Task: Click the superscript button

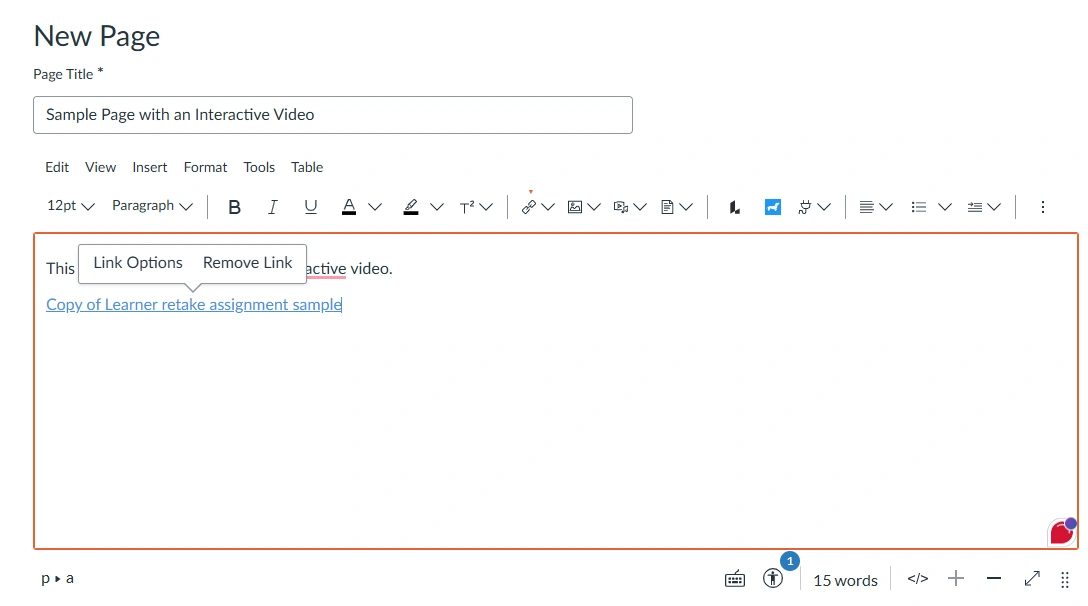Action: [467, 207]
